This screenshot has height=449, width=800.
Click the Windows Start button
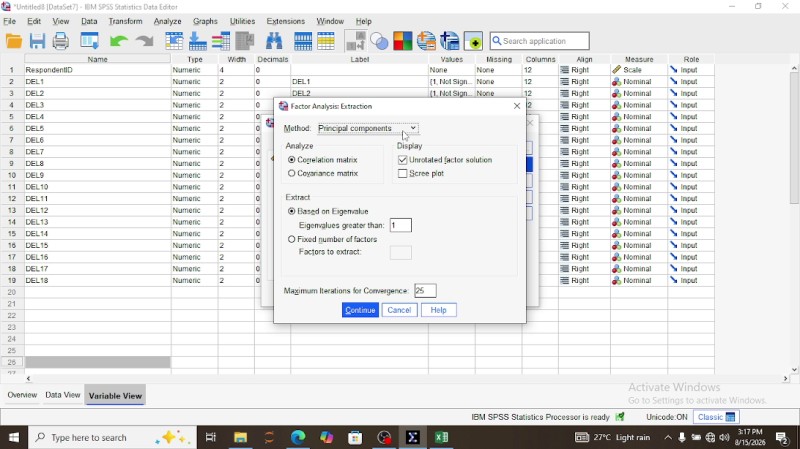click(x=14, y=437)
